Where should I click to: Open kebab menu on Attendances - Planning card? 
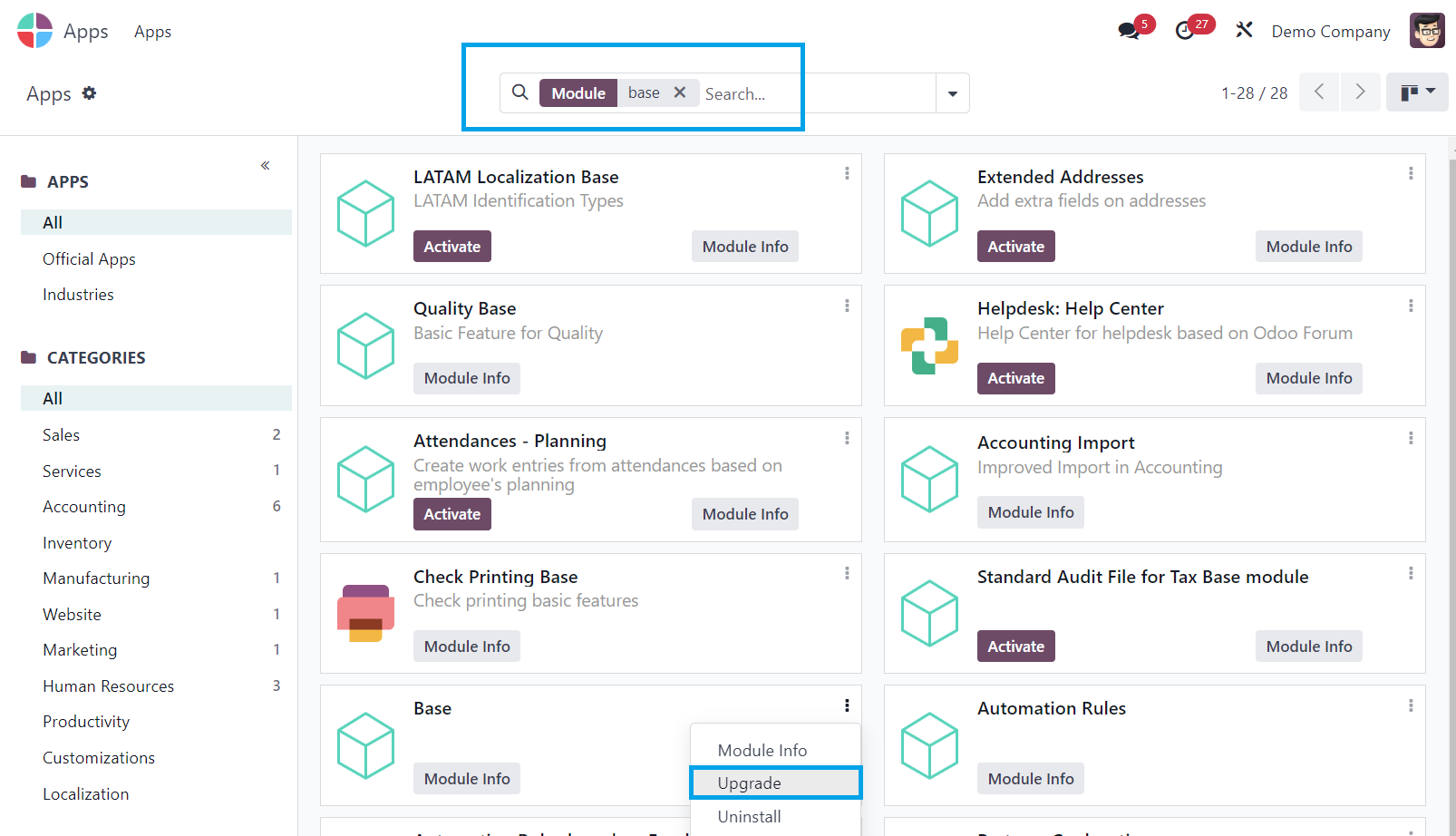point(847,438)
